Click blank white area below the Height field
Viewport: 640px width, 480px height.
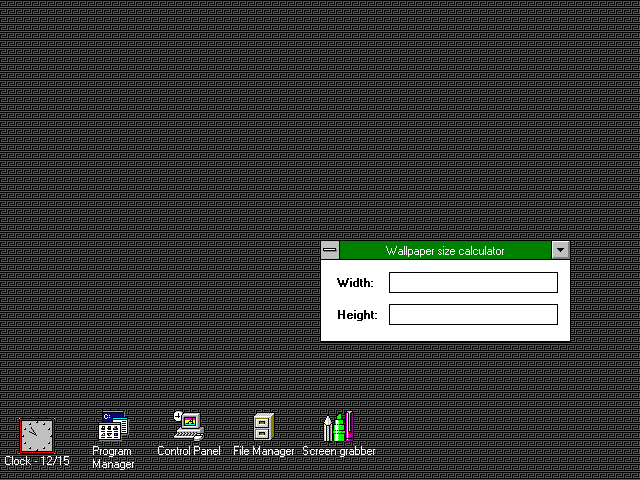[445, 333]
